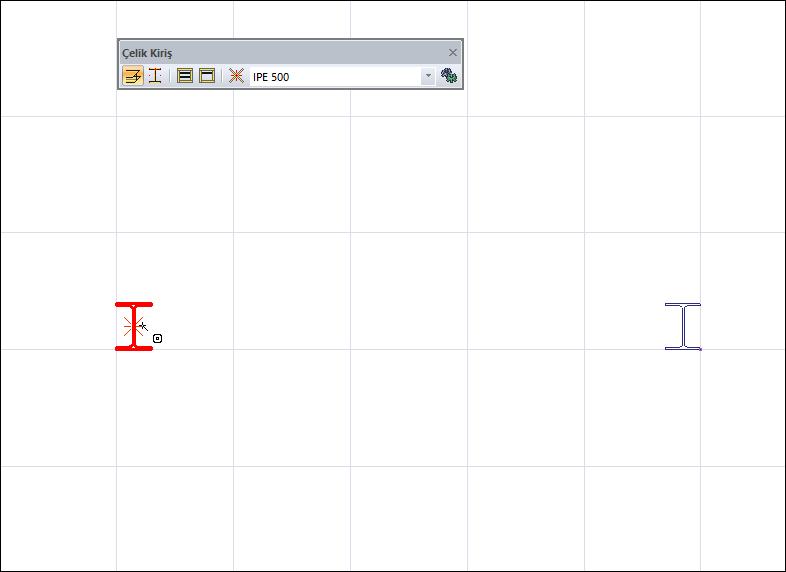Click the I-section beam icon in toolbar
Viewport: 786px width, 572px height.
click(155, 76)
